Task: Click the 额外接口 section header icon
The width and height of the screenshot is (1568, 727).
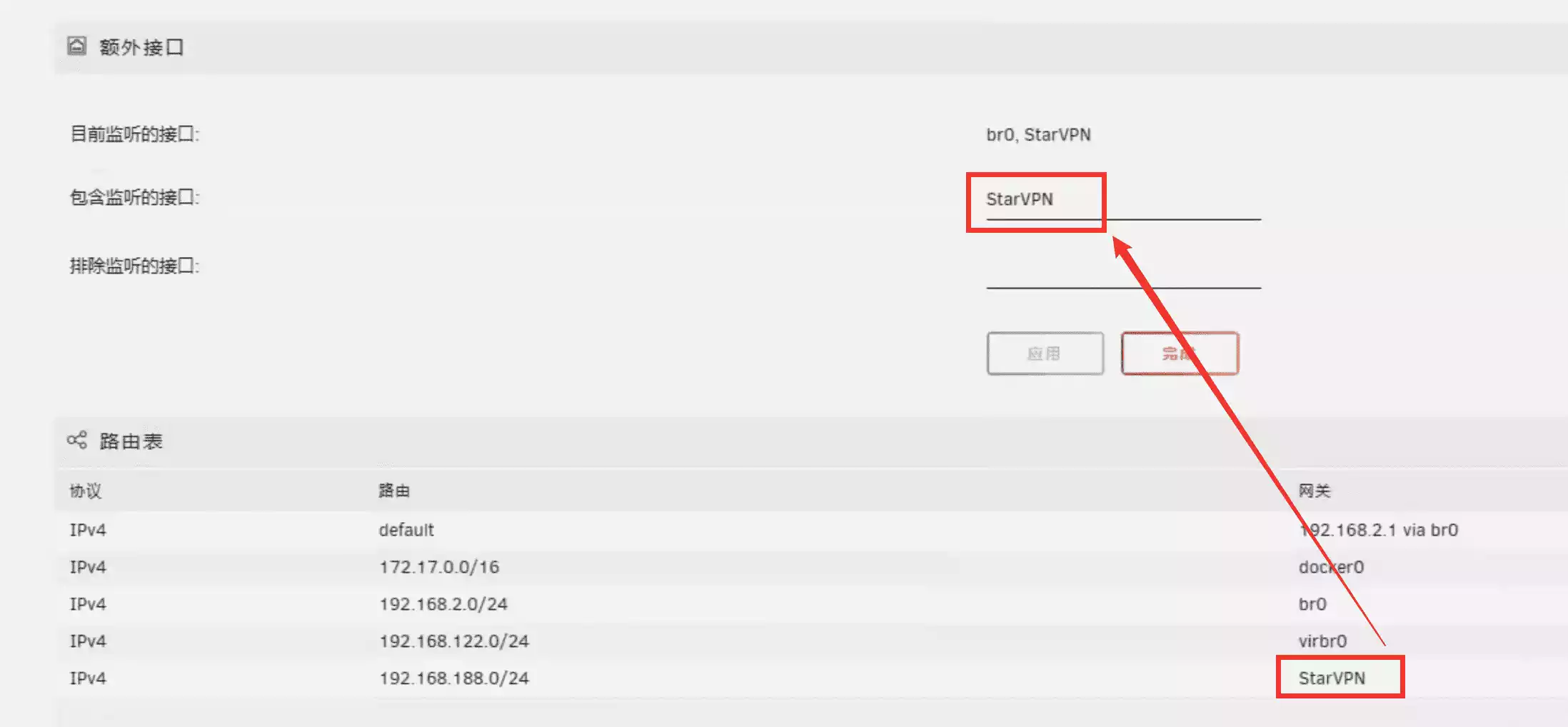Action: point(76,46)
